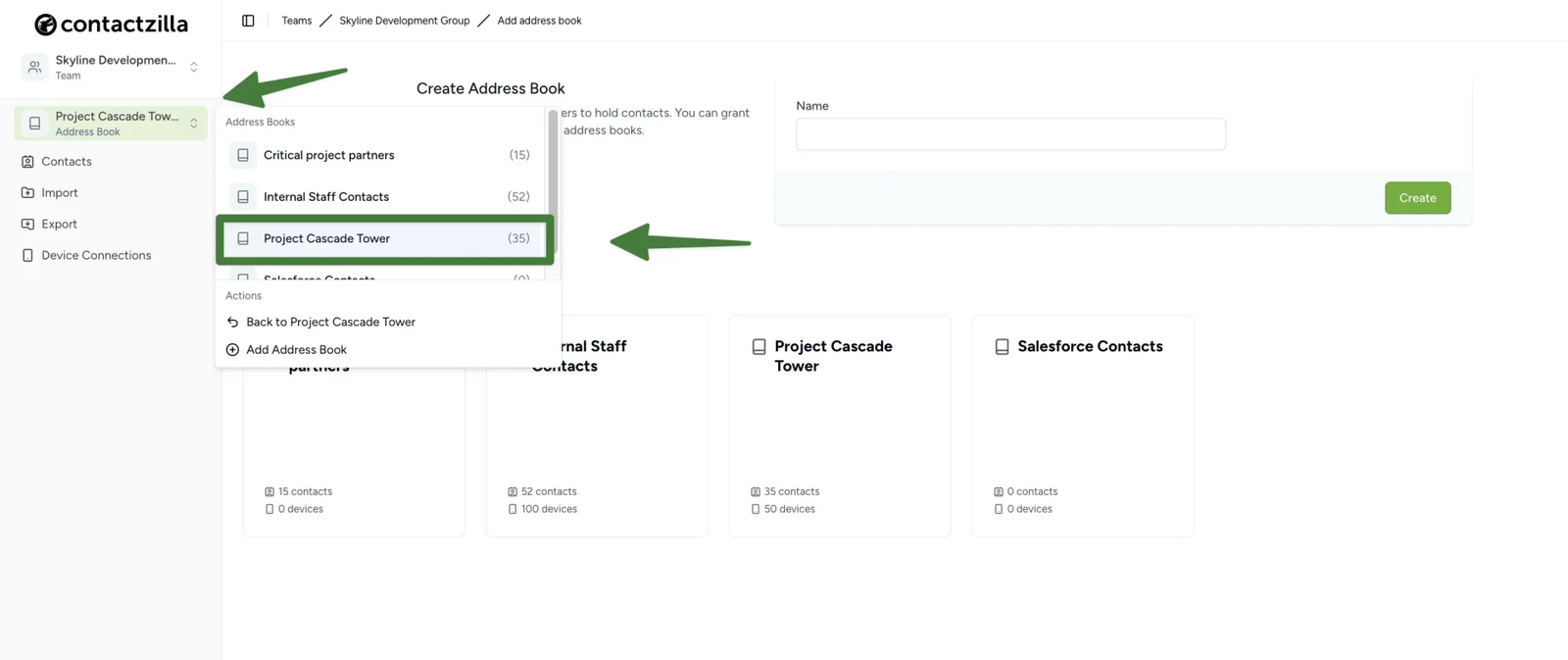
Task: Click the contactzilla logo
Action: tap(111, 24)
